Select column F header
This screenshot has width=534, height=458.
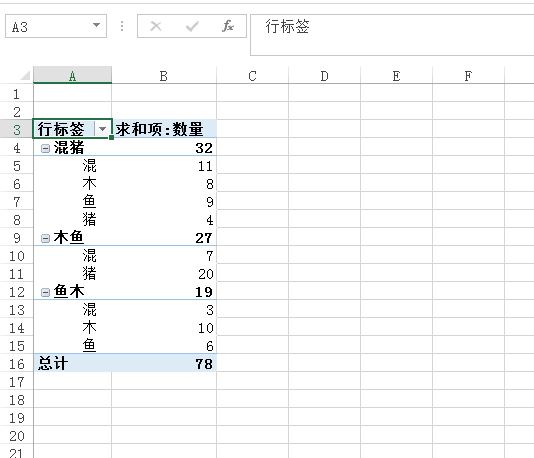468,76
